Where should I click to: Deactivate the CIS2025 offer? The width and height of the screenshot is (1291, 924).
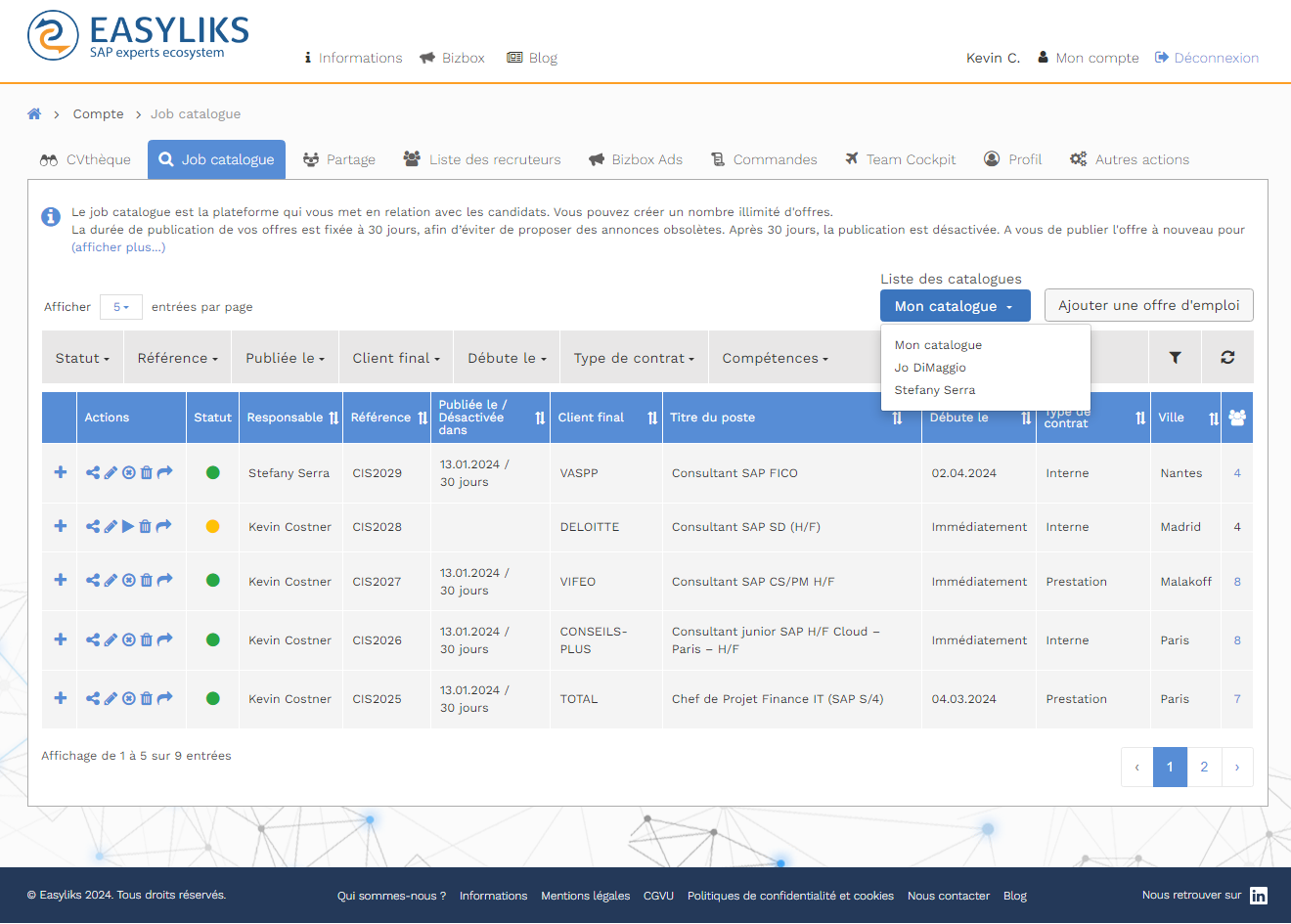(x=128, y=698)
